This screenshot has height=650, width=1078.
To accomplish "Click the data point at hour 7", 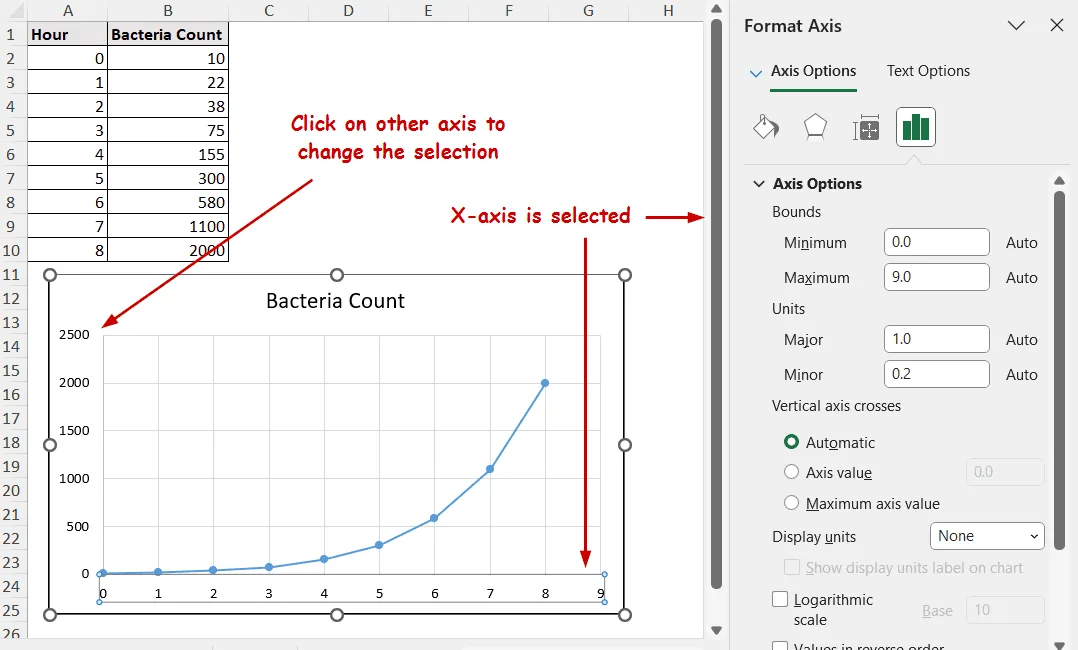I will [x=490, y=469].
